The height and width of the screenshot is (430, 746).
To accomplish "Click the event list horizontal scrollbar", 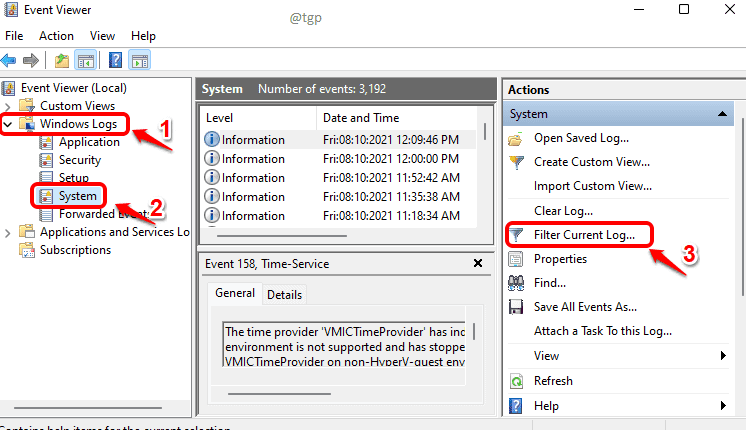I will [282, 235].
